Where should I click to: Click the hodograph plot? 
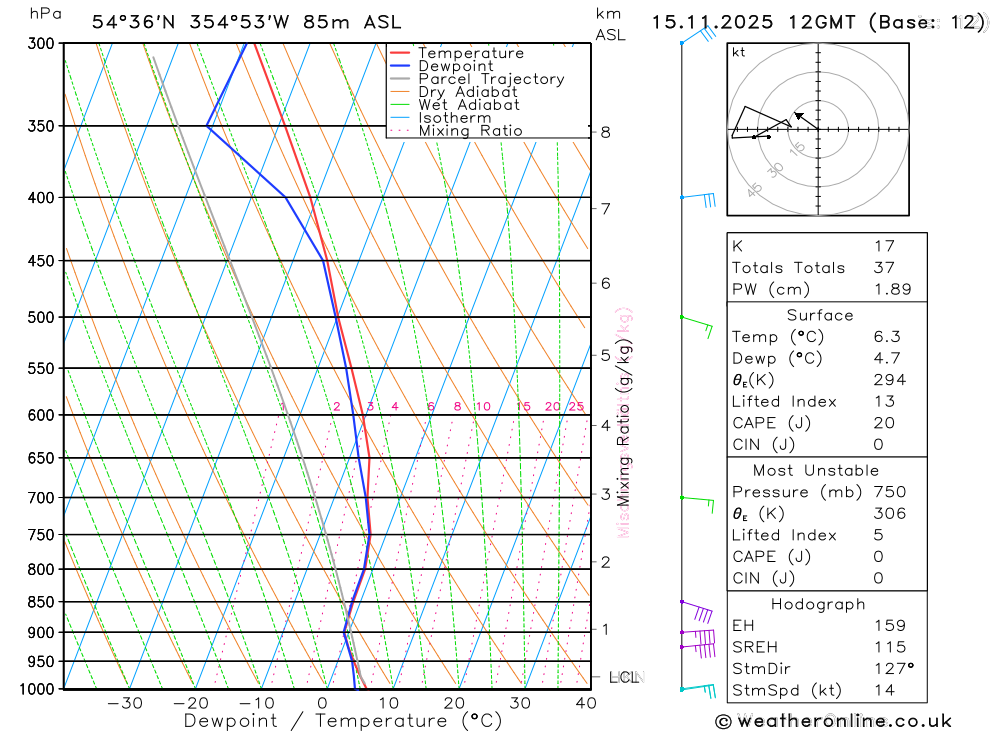point(818,130)
